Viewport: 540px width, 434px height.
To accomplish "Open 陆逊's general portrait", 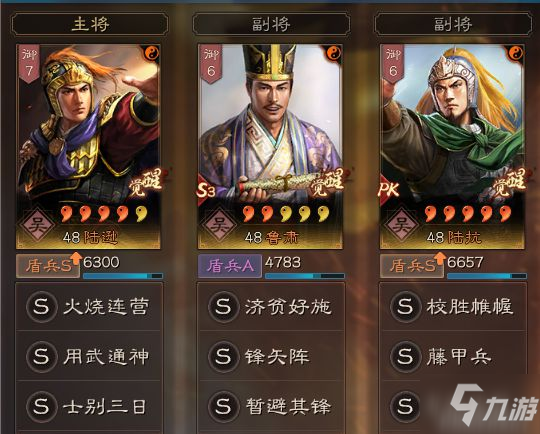I will pyautogui.click(x=88, y=146).
